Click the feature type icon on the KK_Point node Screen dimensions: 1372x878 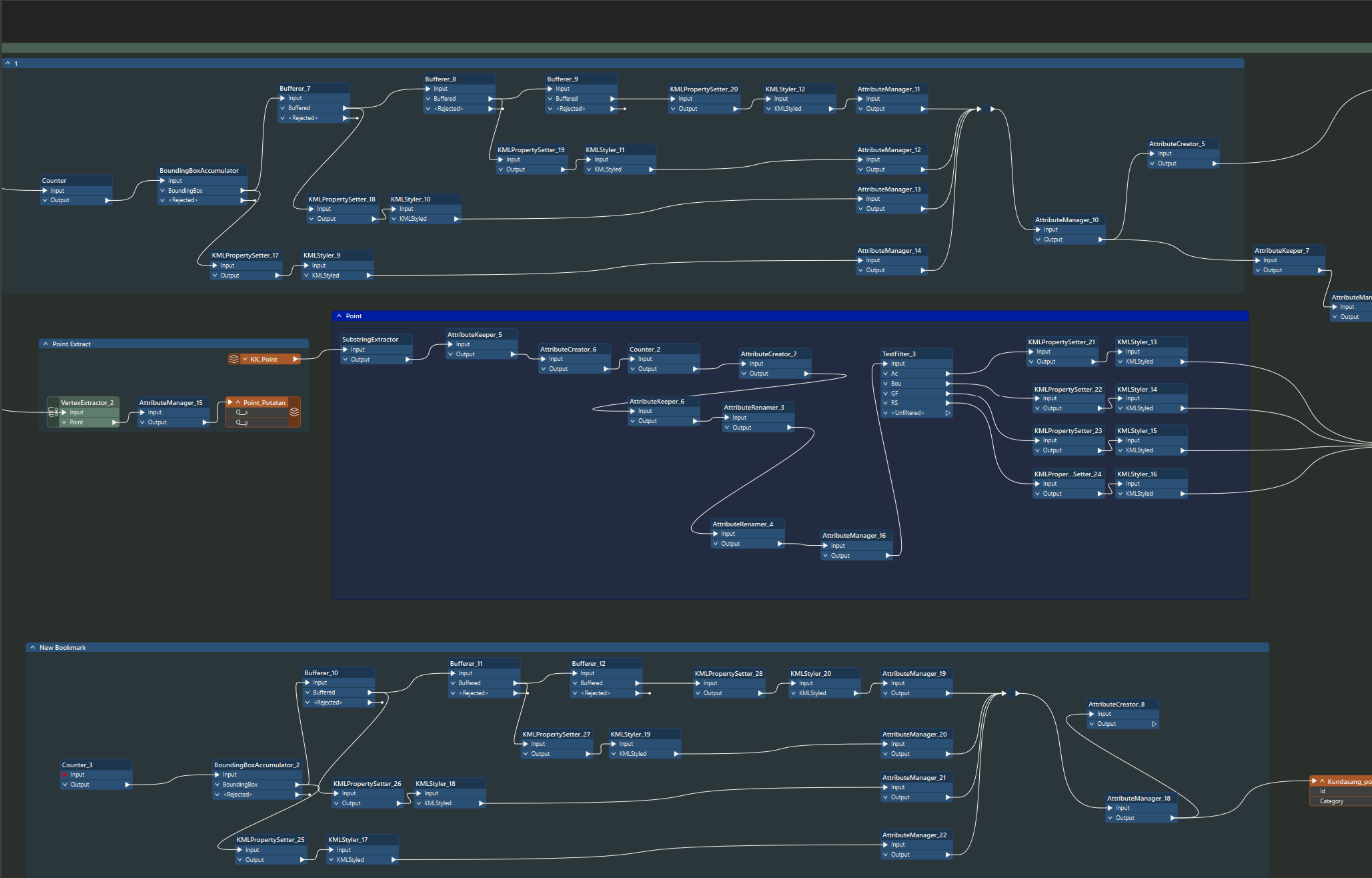pyautogui.click(x=234, y=359)
